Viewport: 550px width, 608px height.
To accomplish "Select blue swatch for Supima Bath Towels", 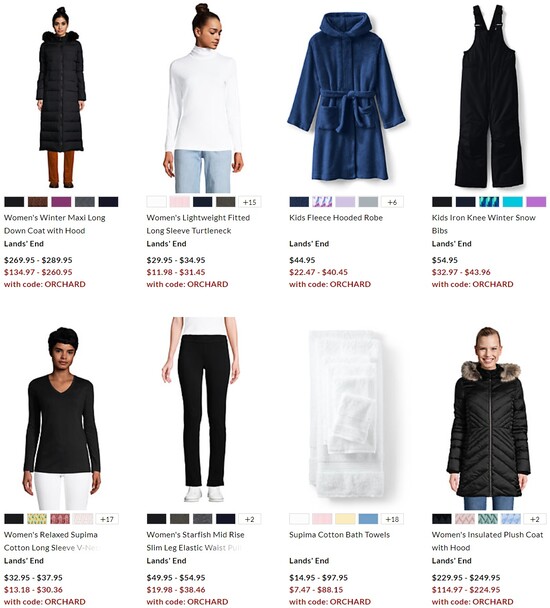I will (x=368, y=519).
